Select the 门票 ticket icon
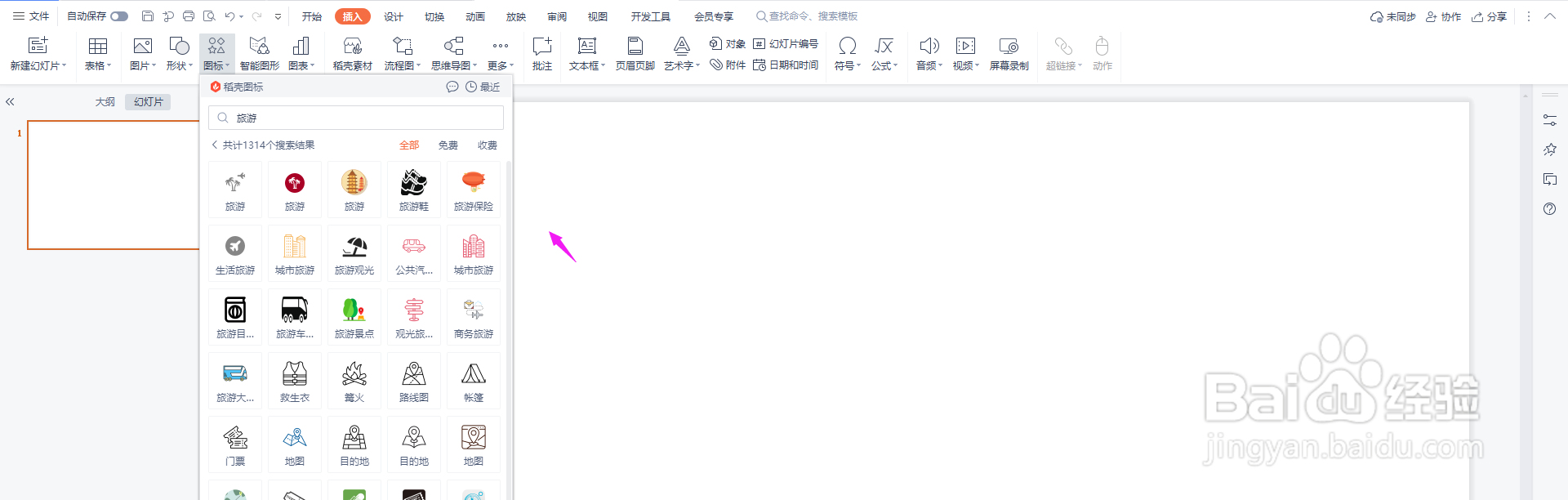Viewport: 1568px width, 500px height. [235, 444]
